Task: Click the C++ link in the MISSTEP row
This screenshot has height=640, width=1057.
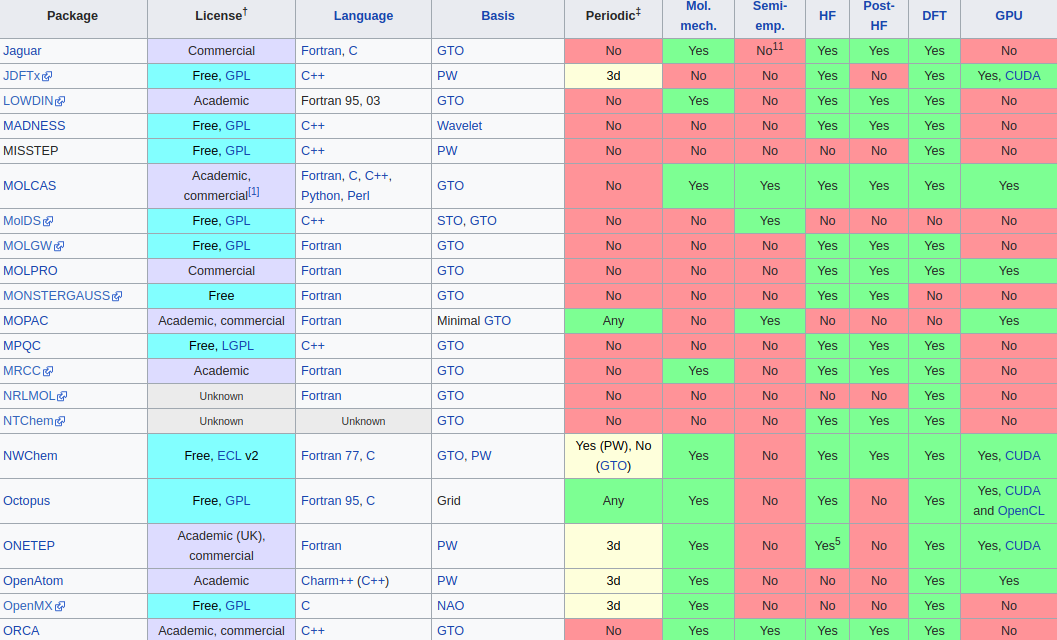Action: point(313,150)
